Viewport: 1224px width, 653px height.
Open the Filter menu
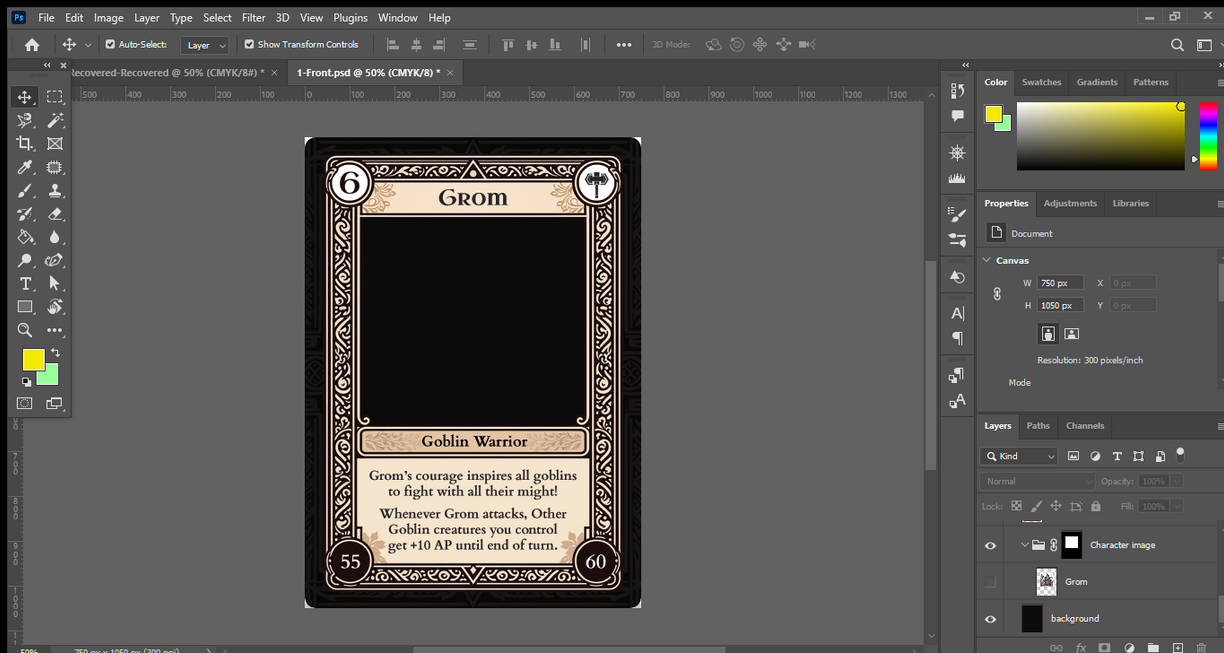[254, 18]
